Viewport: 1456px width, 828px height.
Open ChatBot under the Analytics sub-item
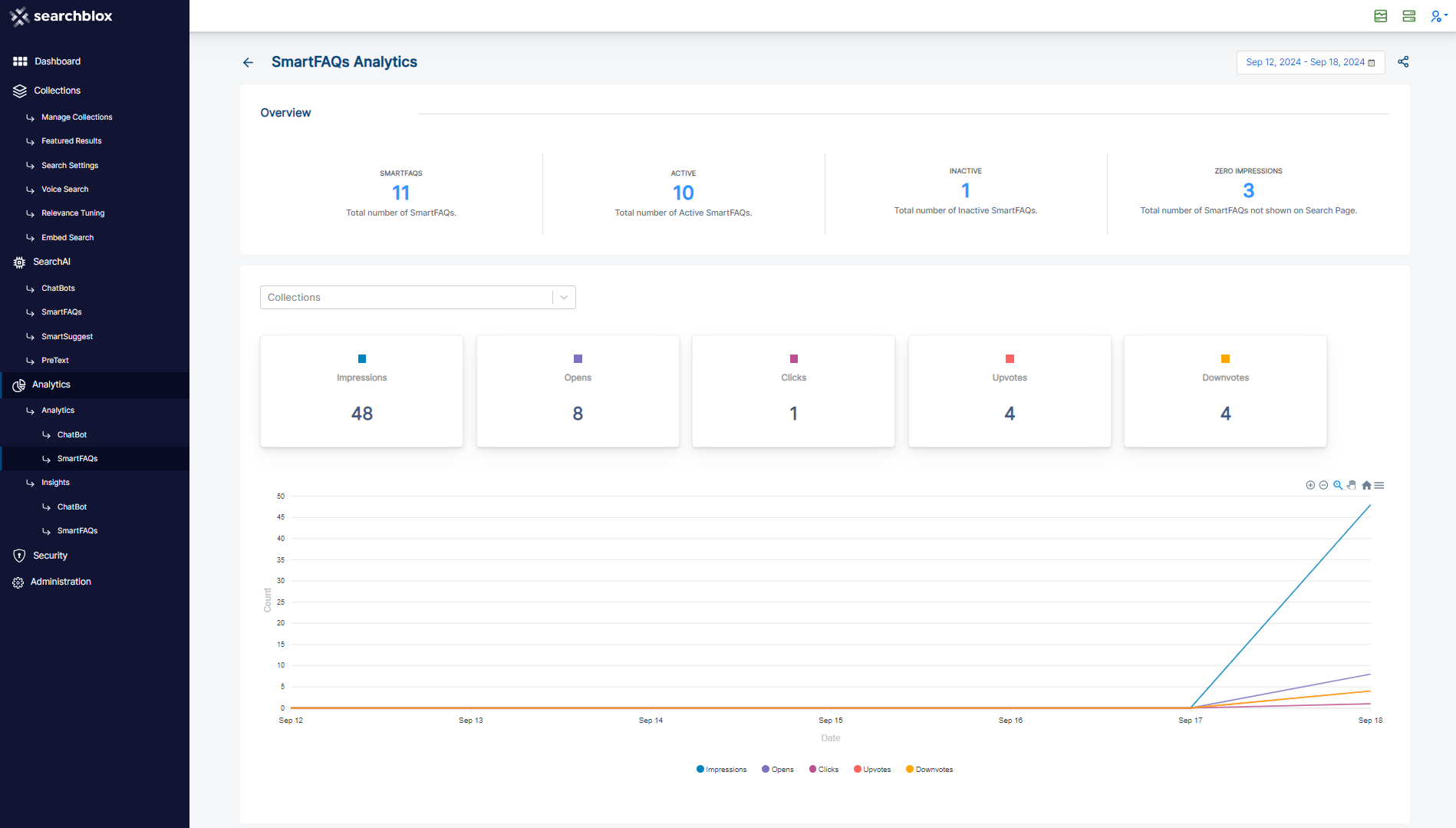coord(72,435)
